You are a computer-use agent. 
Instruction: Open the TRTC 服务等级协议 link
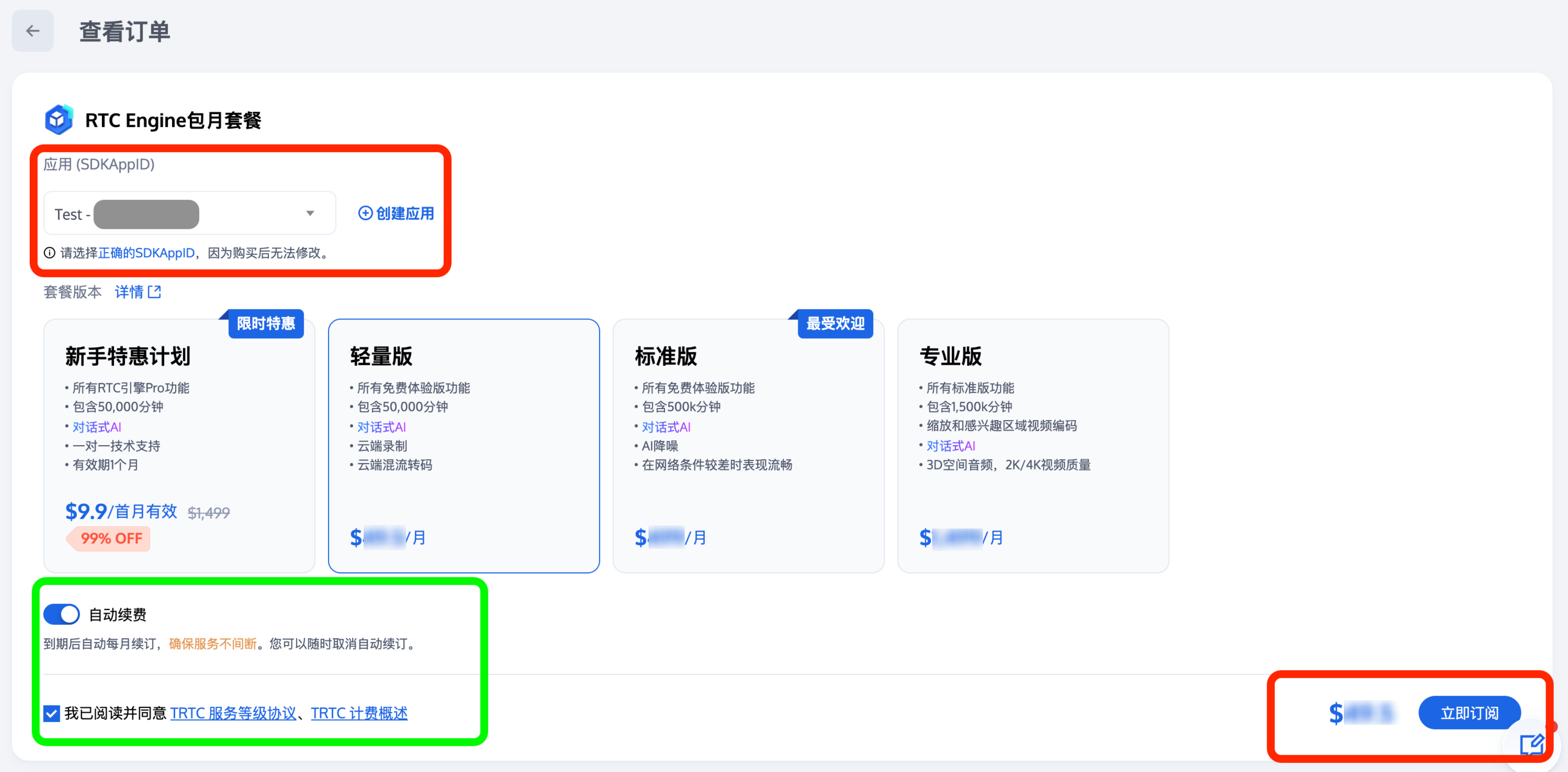click(x=233, y=713)
